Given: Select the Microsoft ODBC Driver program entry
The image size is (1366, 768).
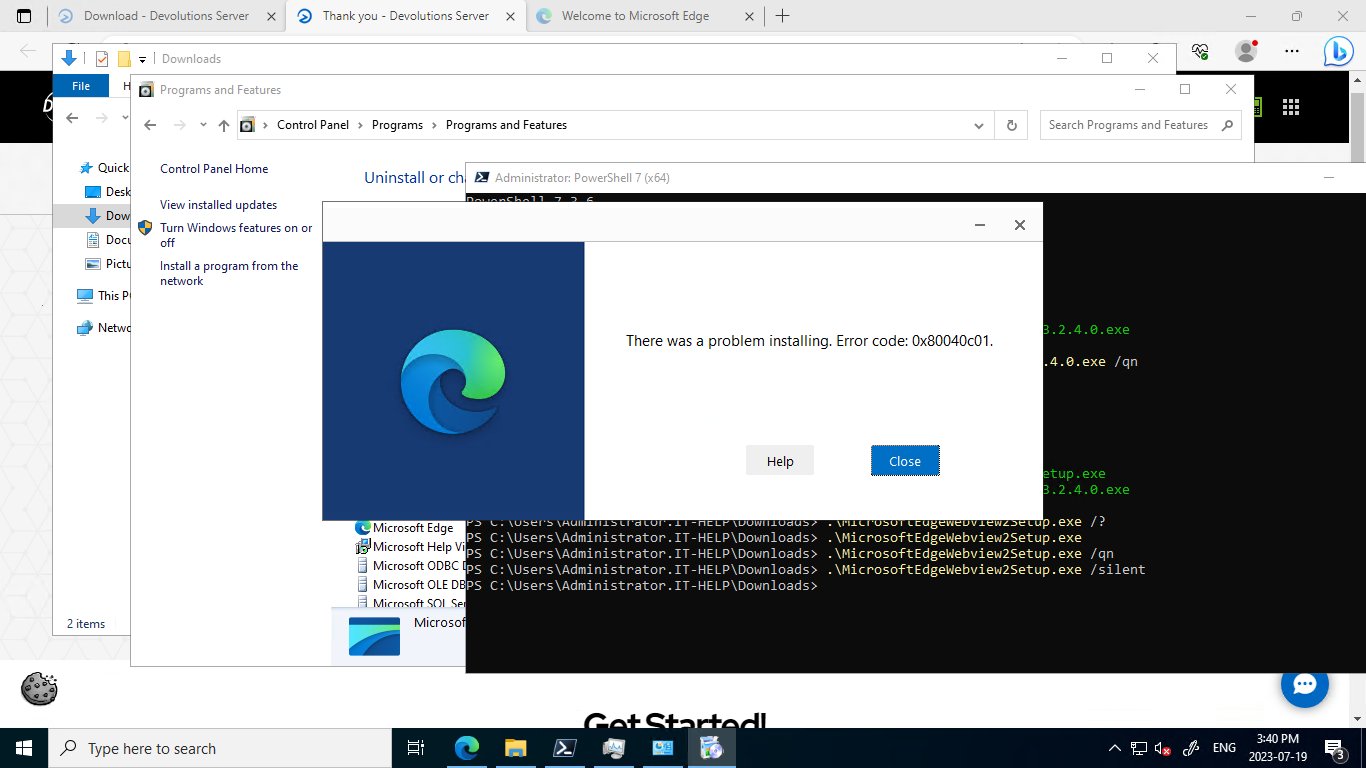Looking at the screenshot, I should point(410,566).
